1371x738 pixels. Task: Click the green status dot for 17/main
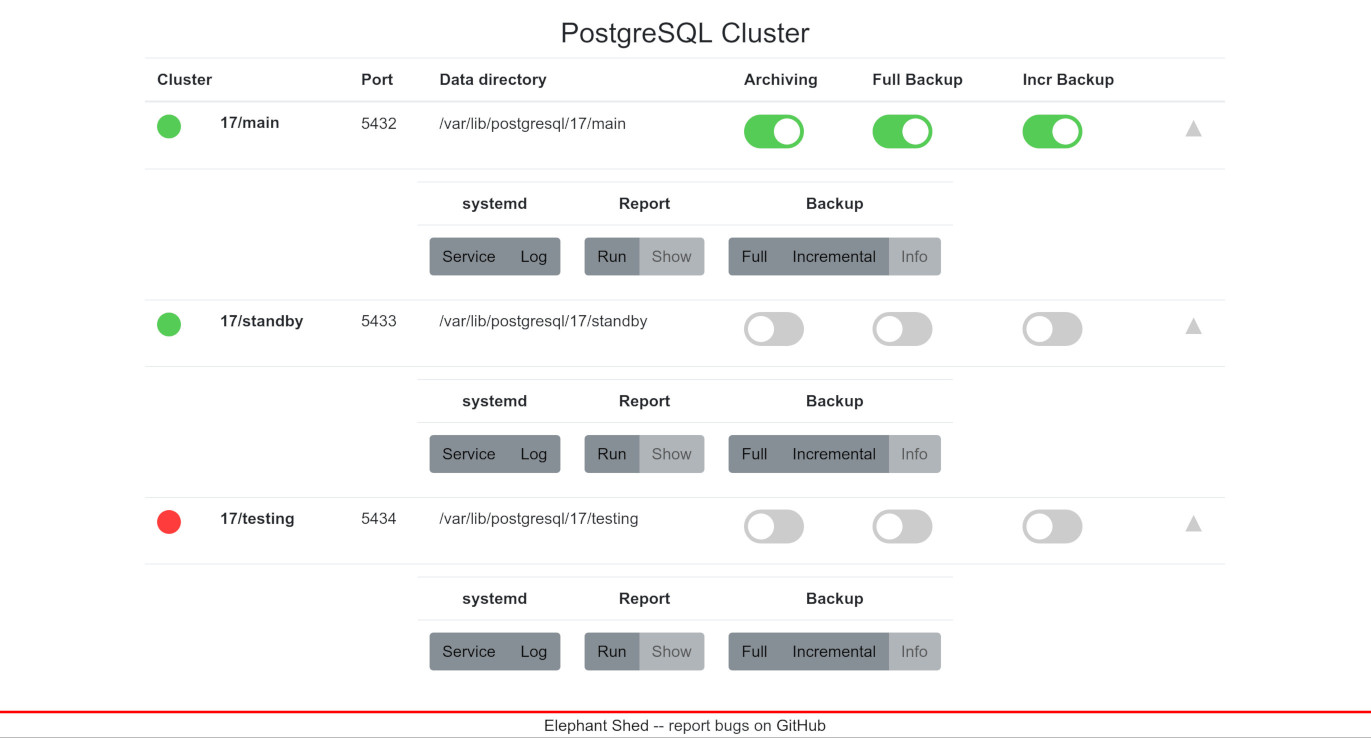pyautogui.click(x=169, y=126)
